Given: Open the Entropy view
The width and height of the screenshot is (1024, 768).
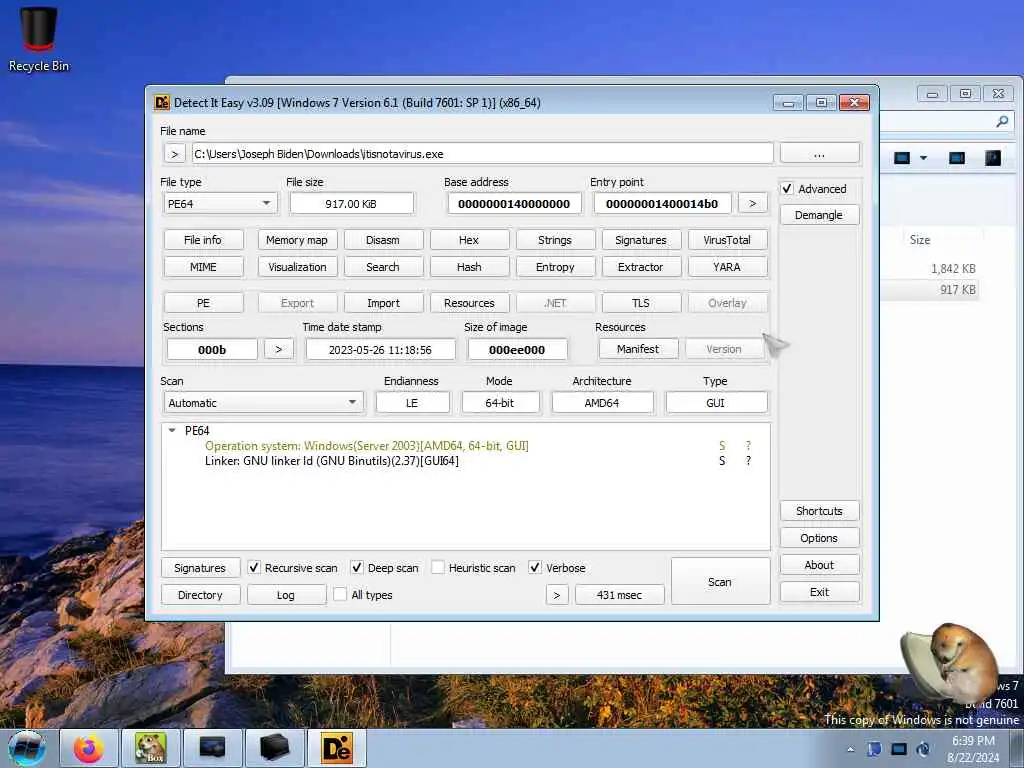Looking at the screenshot, I should pyautogui.click(x=555, y=267).
